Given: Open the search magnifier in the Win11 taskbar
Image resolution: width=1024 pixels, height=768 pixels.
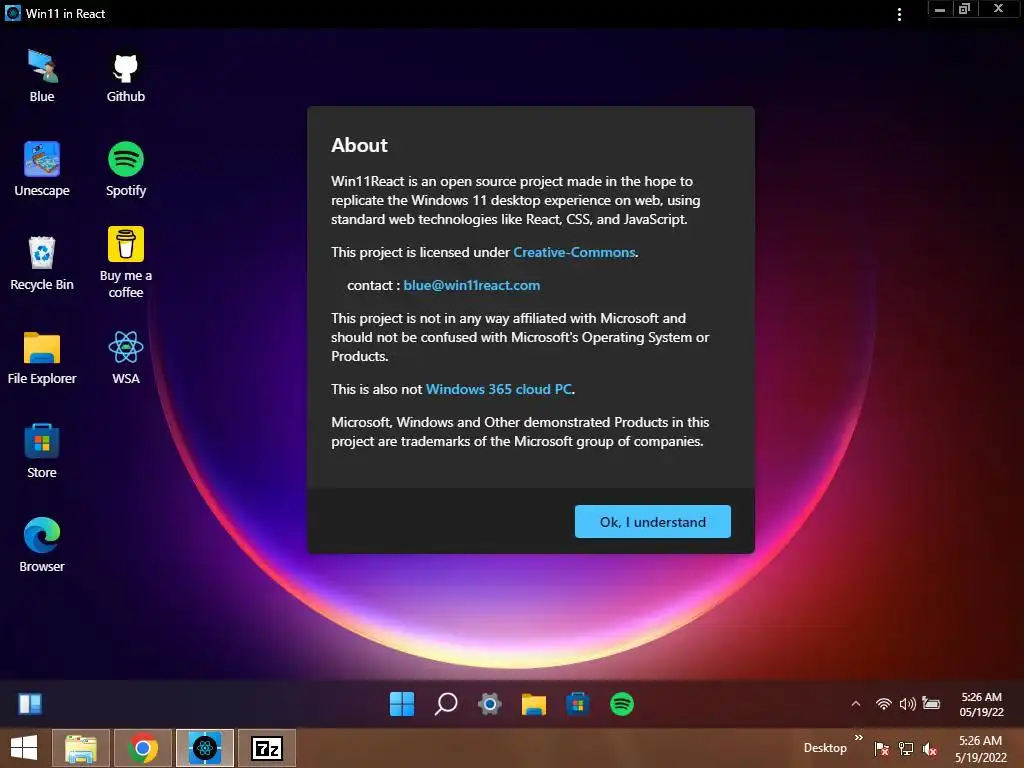Looking at the screenshot, I should tap(446, 704).
